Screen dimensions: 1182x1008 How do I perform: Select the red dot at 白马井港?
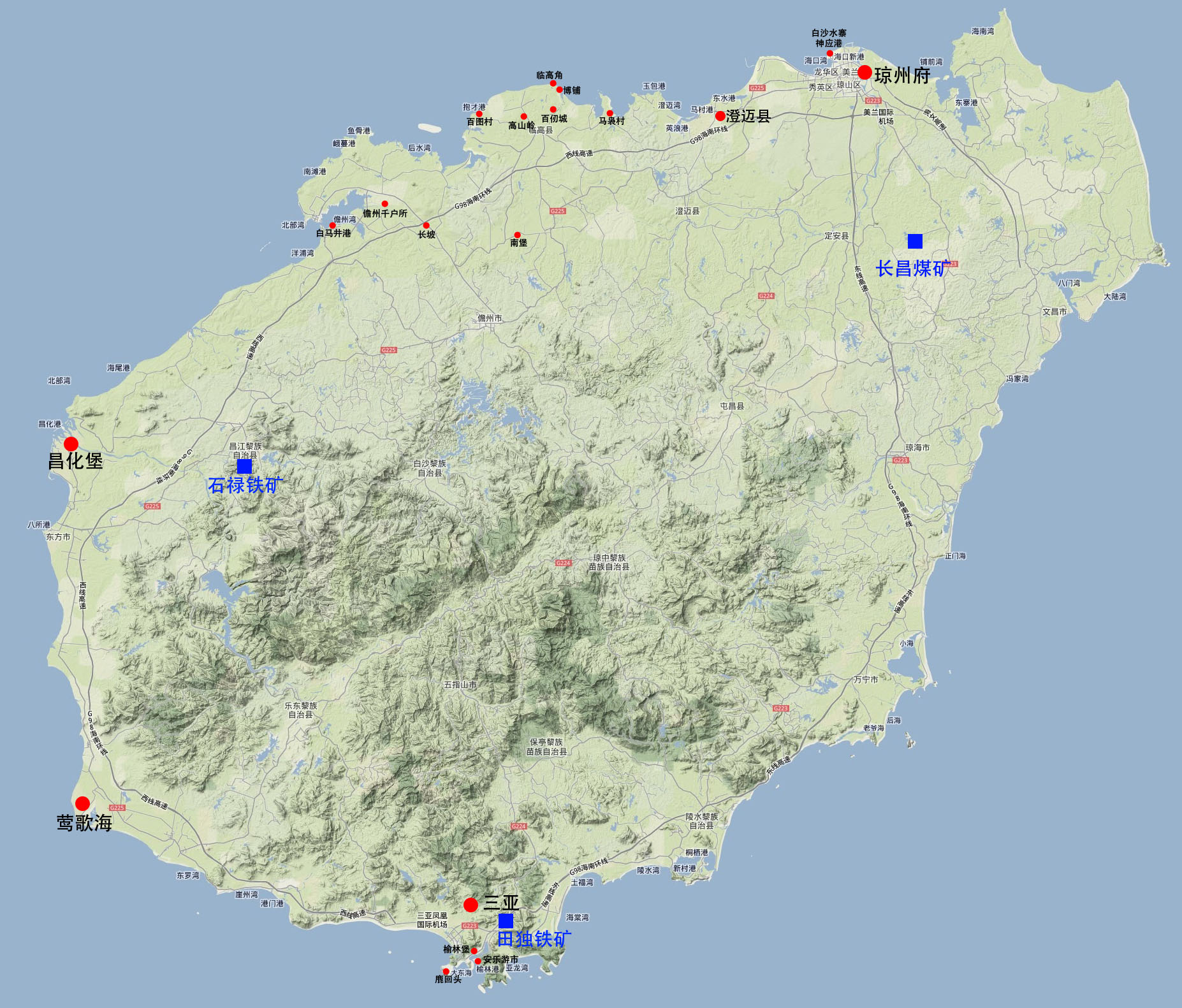(x=332, y=225)
